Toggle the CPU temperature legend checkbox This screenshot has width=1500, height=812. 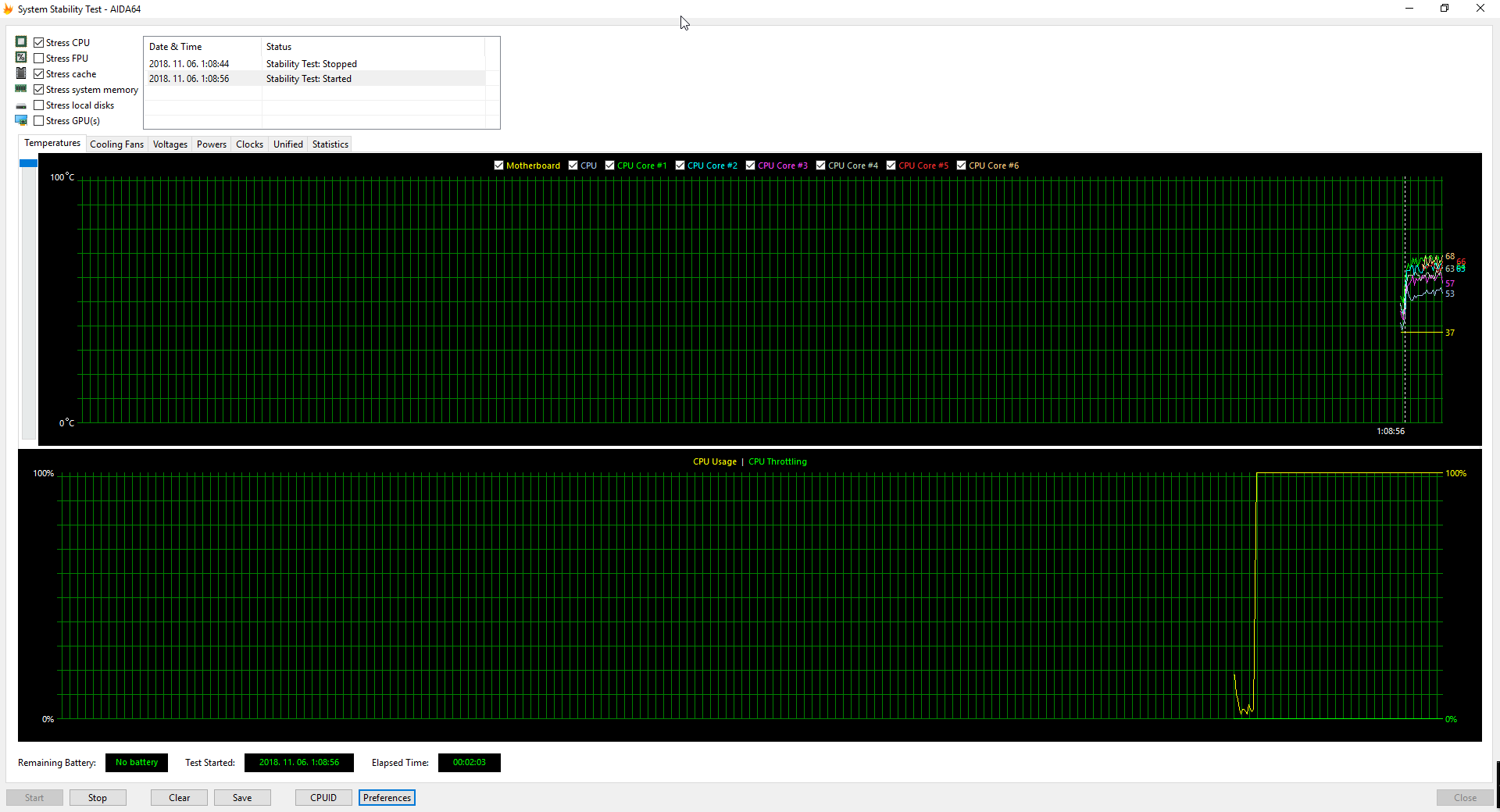pos(573,166)
